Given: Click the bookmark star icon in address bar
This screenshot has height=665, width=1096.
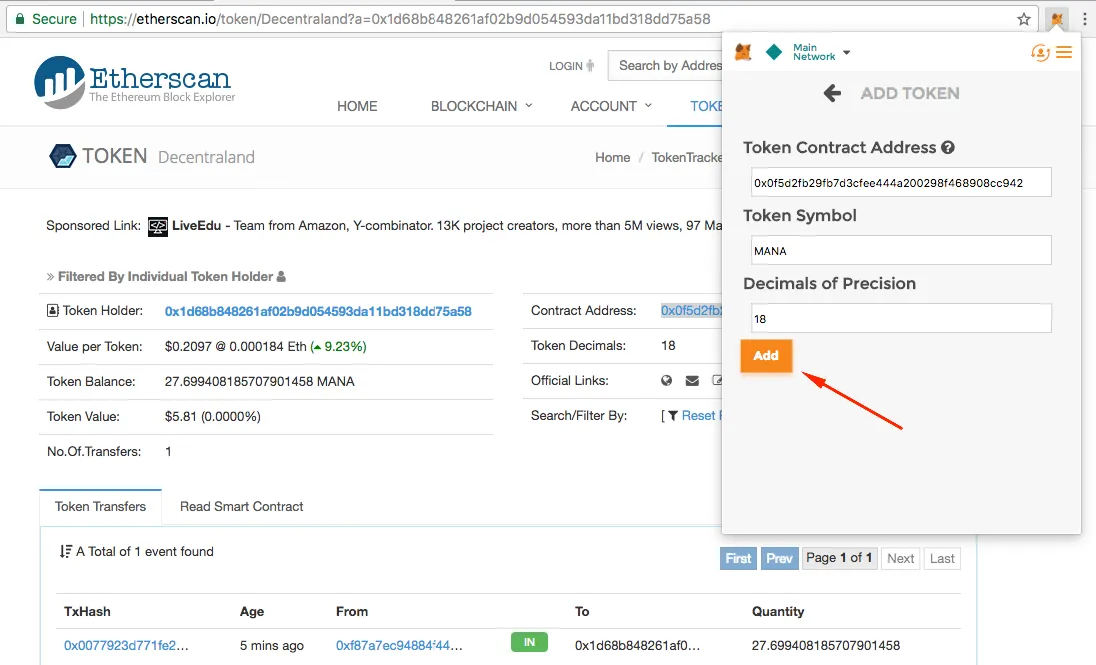Looking at the screenshot, I should (x=1024, y=19).
